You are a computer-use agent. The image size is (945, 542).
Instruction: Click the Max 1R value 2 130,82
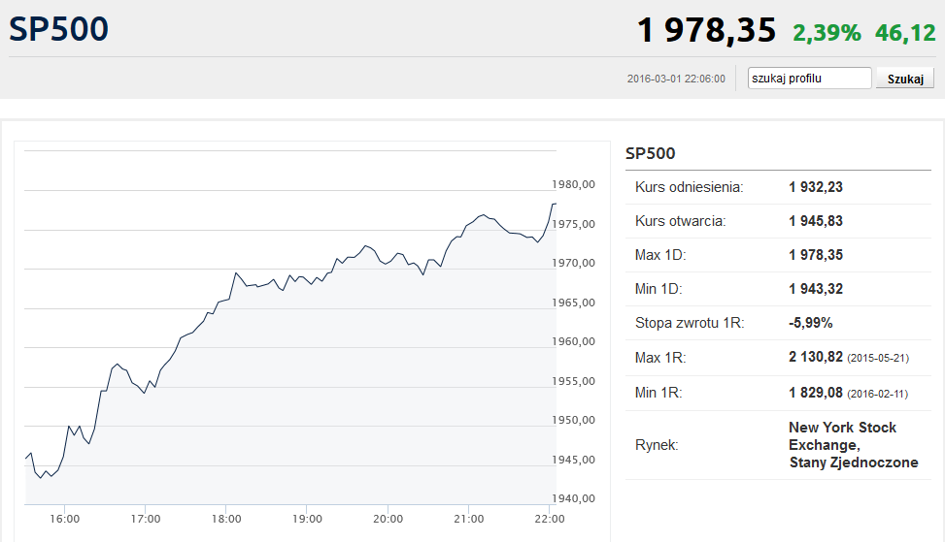[815, 357]
